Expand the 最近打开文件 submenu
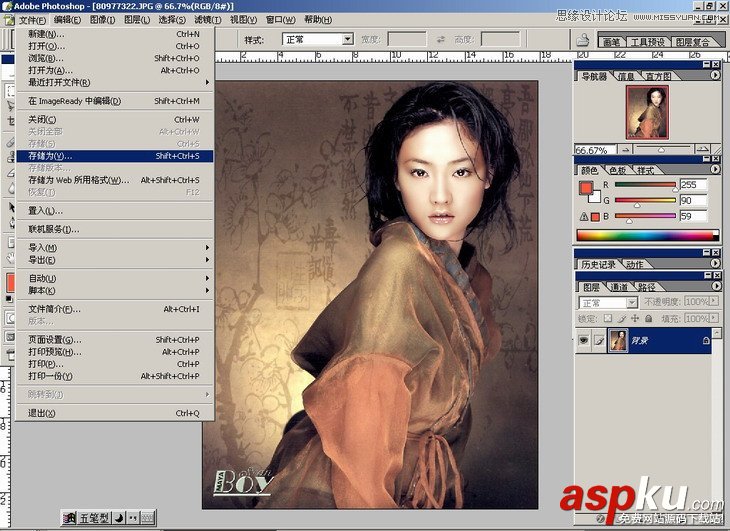This screenshot has width=730, height=531. click(x=115, y=82)
